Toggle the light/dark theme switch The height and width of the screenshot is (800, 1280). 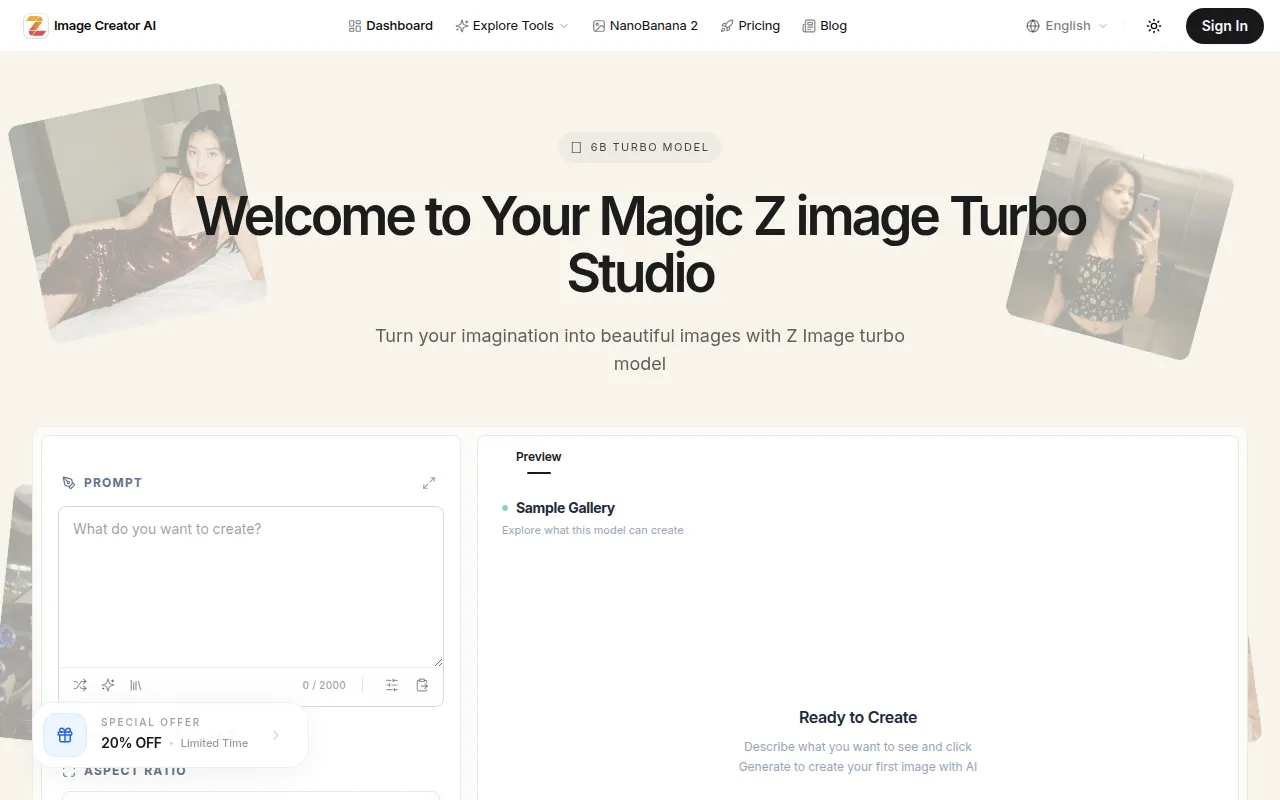[x=1154, y=26]
